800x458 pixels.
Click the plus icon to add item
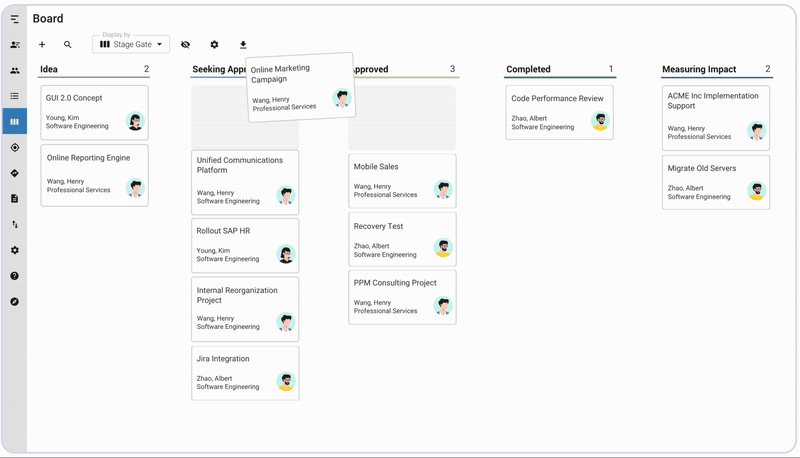[x=42, y=45]
